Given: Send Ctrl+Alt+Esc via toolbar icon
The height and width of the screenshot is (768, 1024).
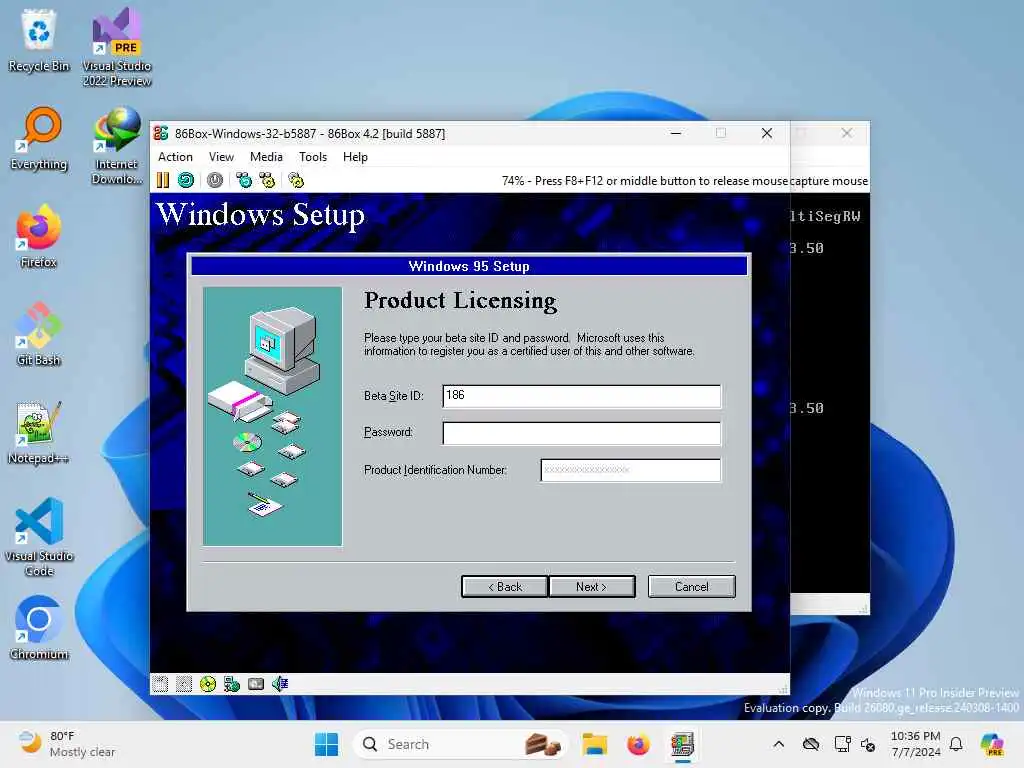Looking at the screenshot, I should tap(267, 180).
